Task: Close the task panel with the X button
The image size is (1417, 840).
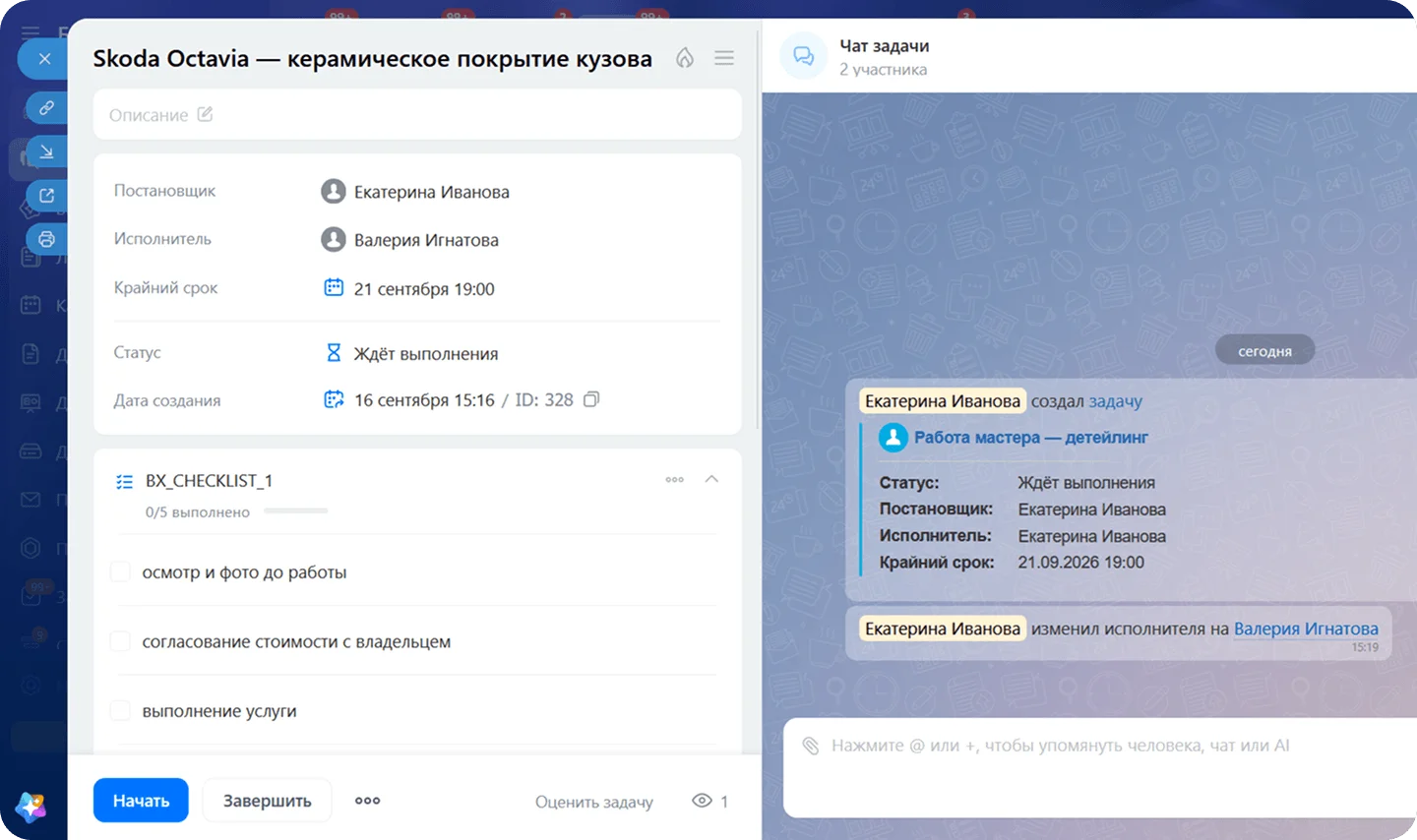Action: (44, 59)
